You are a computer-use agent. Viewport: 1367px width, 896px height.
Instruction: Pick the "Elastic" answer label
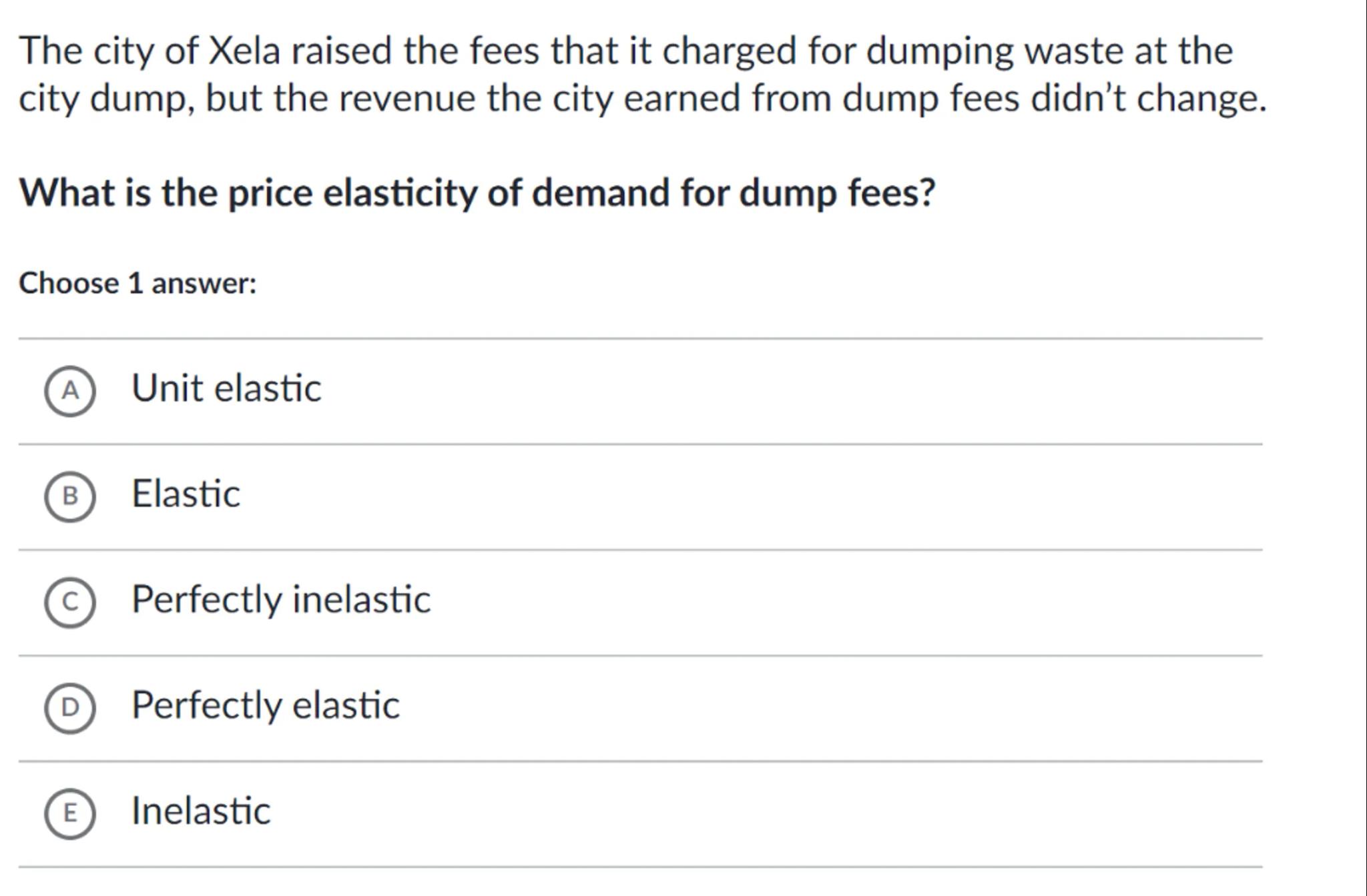click(x=186, y=494)
